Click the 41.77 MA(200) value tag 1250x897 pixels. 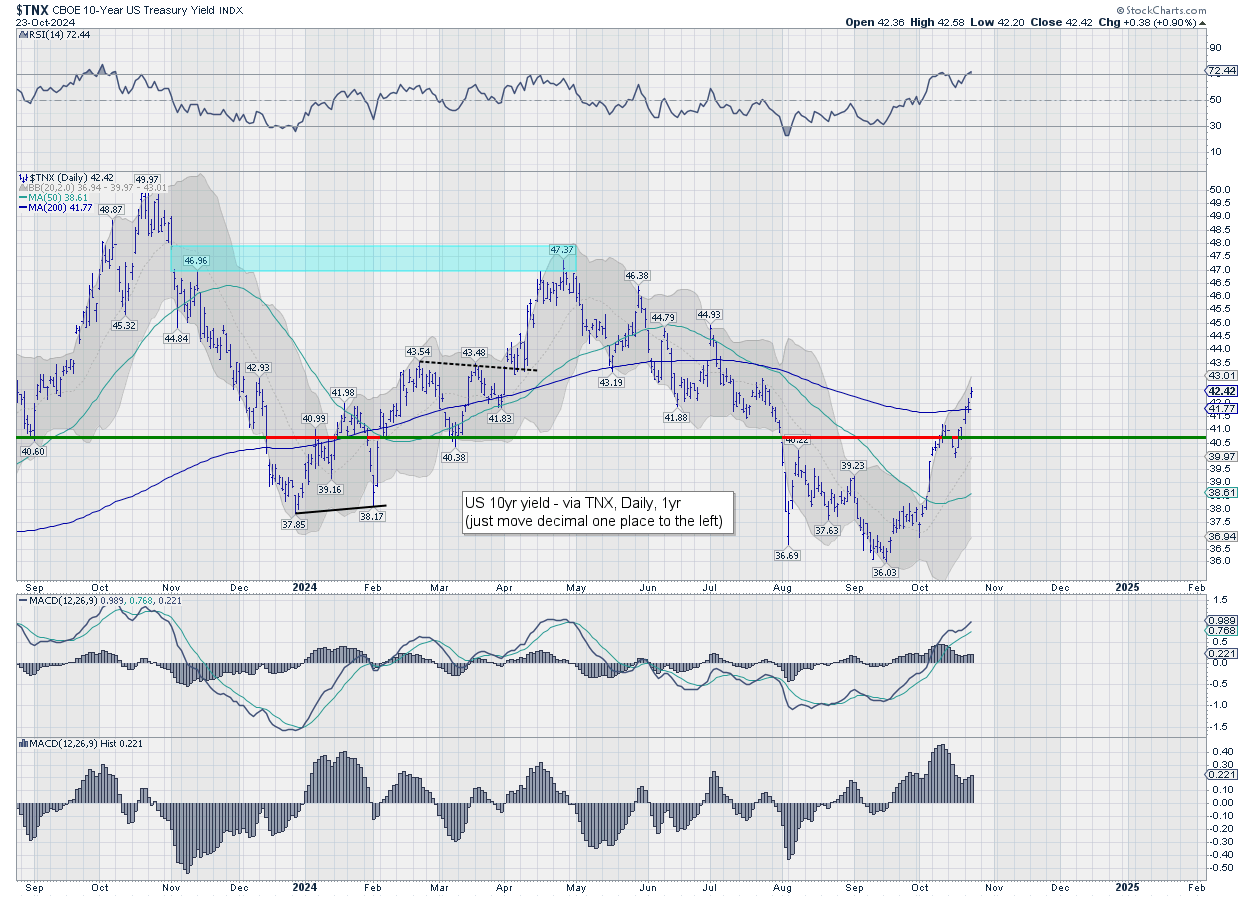click(x=1223, y=409)
